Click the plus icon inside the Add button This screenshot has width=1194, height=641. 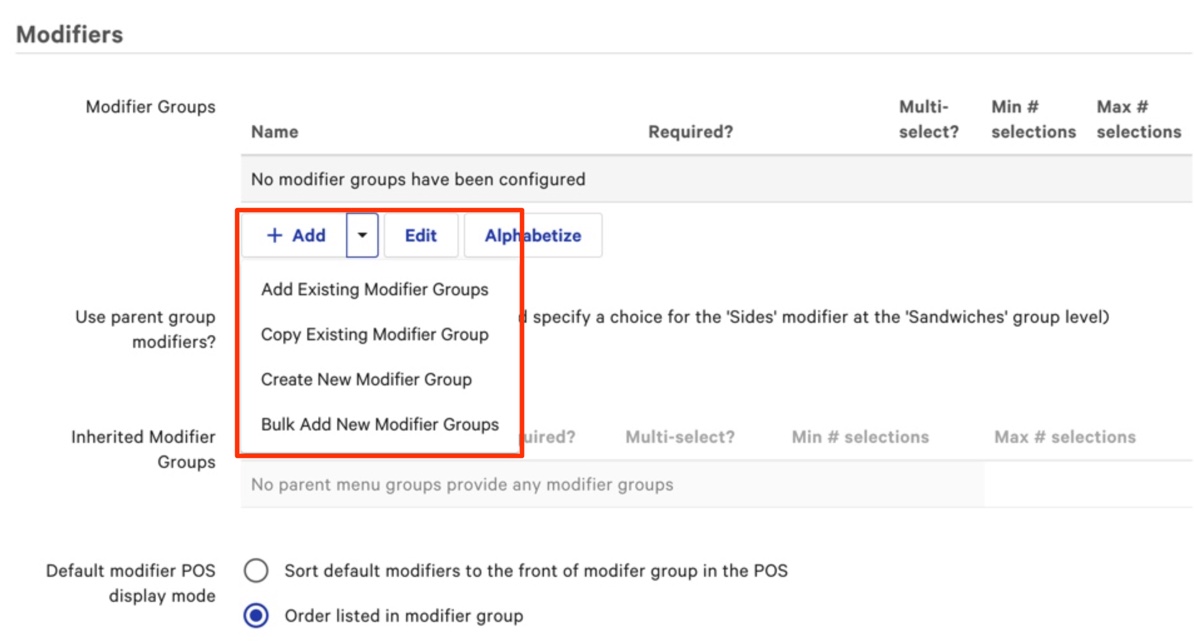tap(274, 235)
